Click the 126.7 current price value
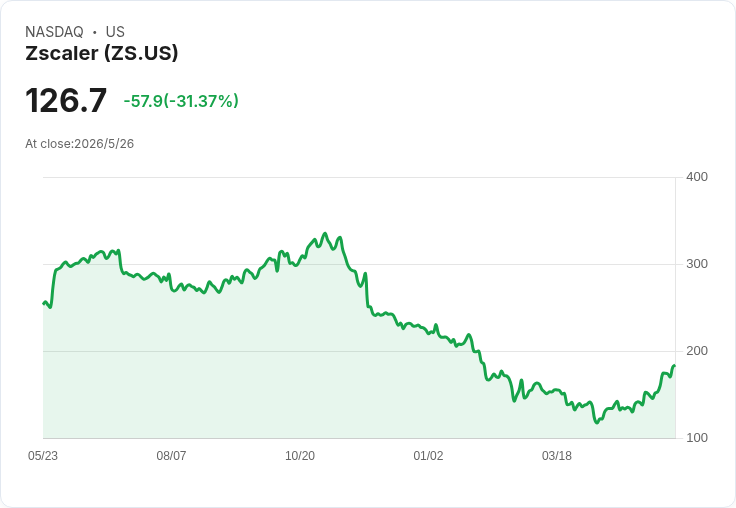Screen dimensions: 736x508 (66, 100)
